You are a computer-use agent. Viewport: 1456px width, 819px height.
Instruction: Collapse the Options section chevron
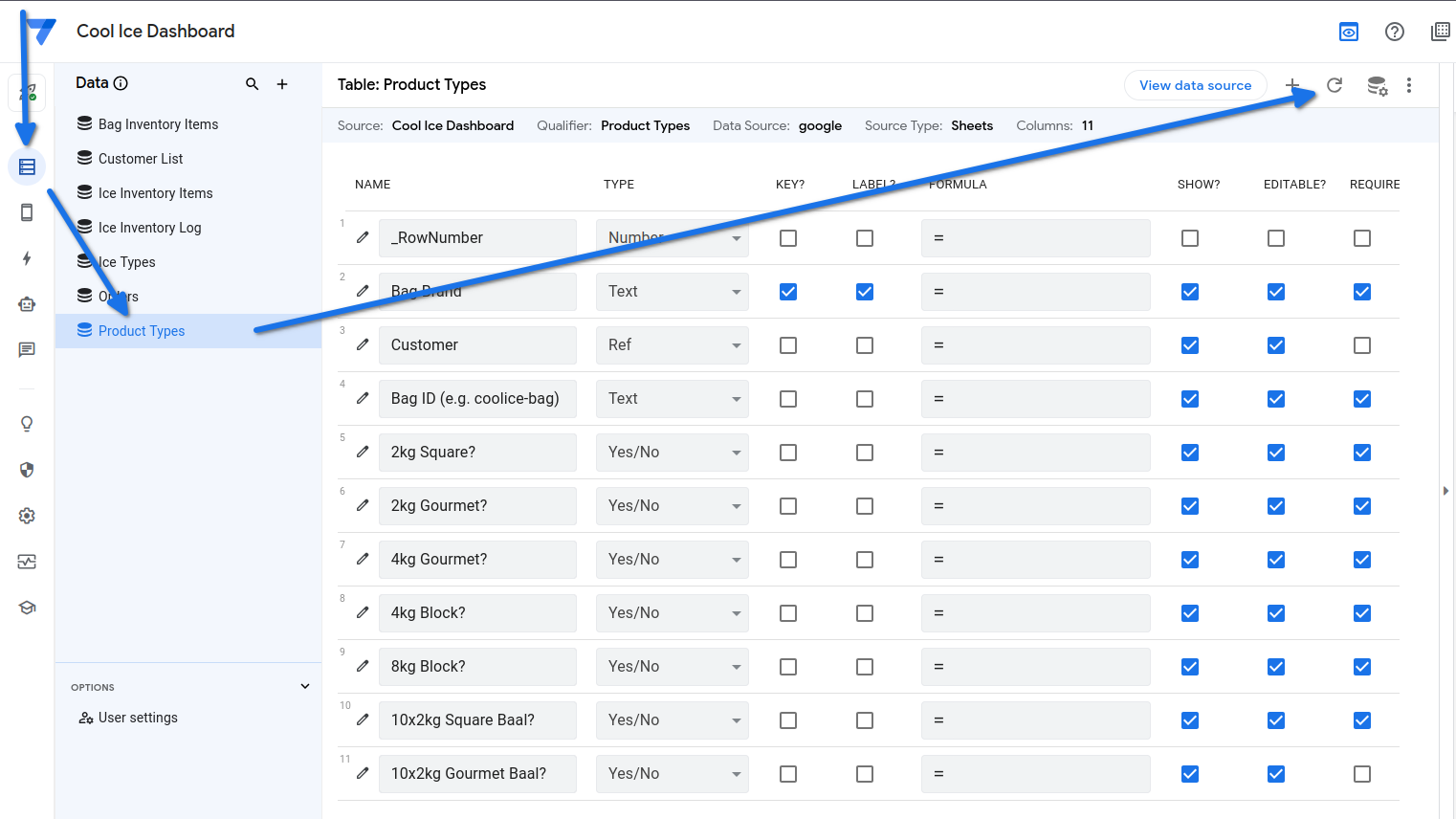coord(305,686)
